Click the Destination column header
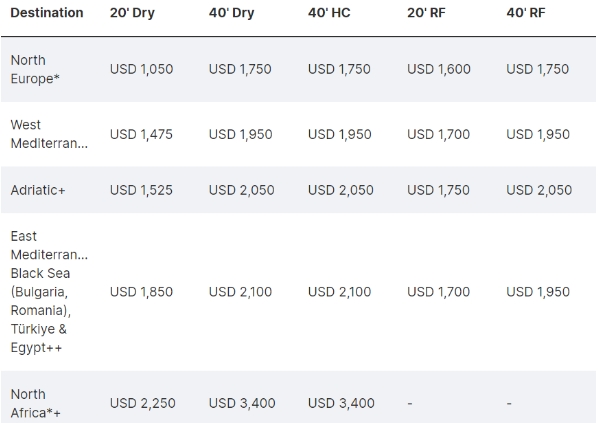 (47, 13)
